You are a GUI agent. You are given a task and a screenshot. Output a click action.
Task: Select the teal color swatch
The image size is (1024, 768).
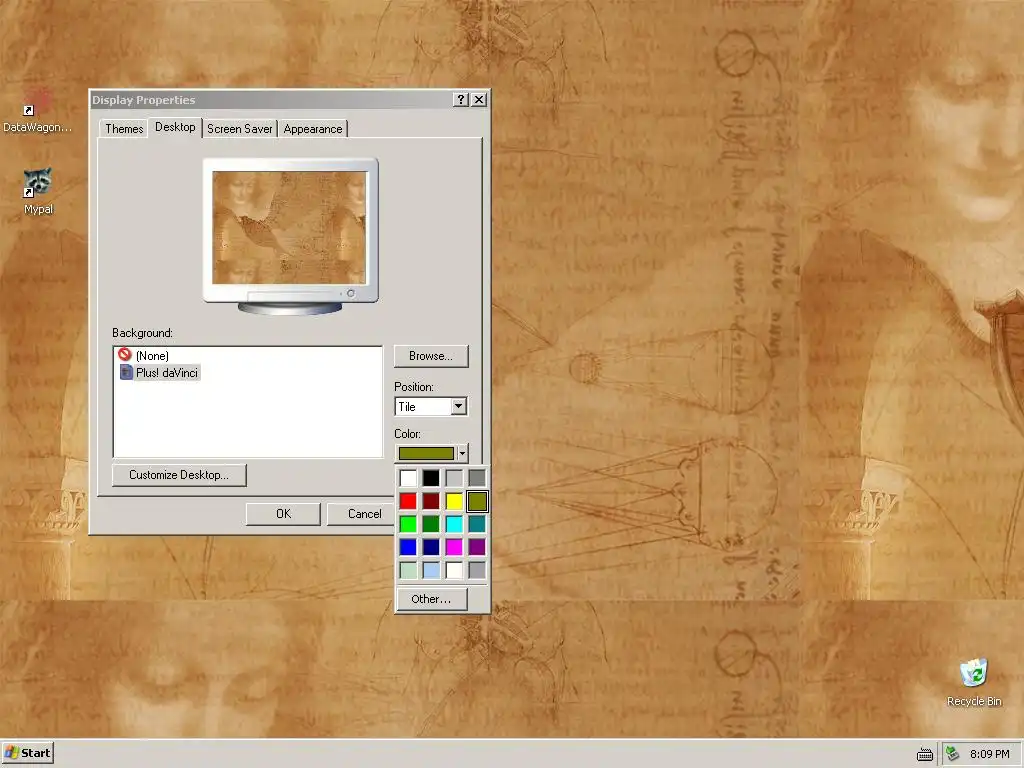coord(477,524)
